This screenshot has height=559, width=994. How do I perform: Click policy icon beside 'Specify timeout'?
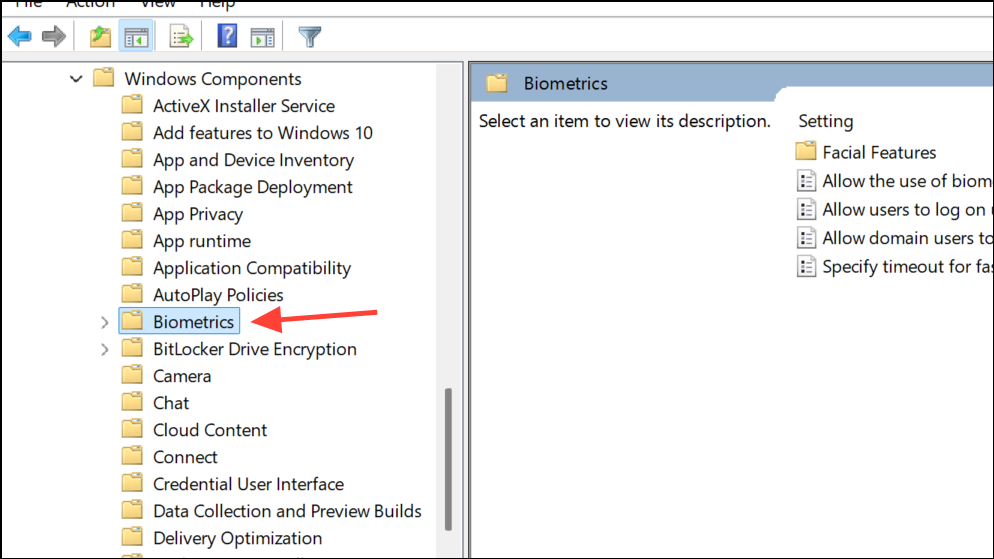[x=806, y=266]
